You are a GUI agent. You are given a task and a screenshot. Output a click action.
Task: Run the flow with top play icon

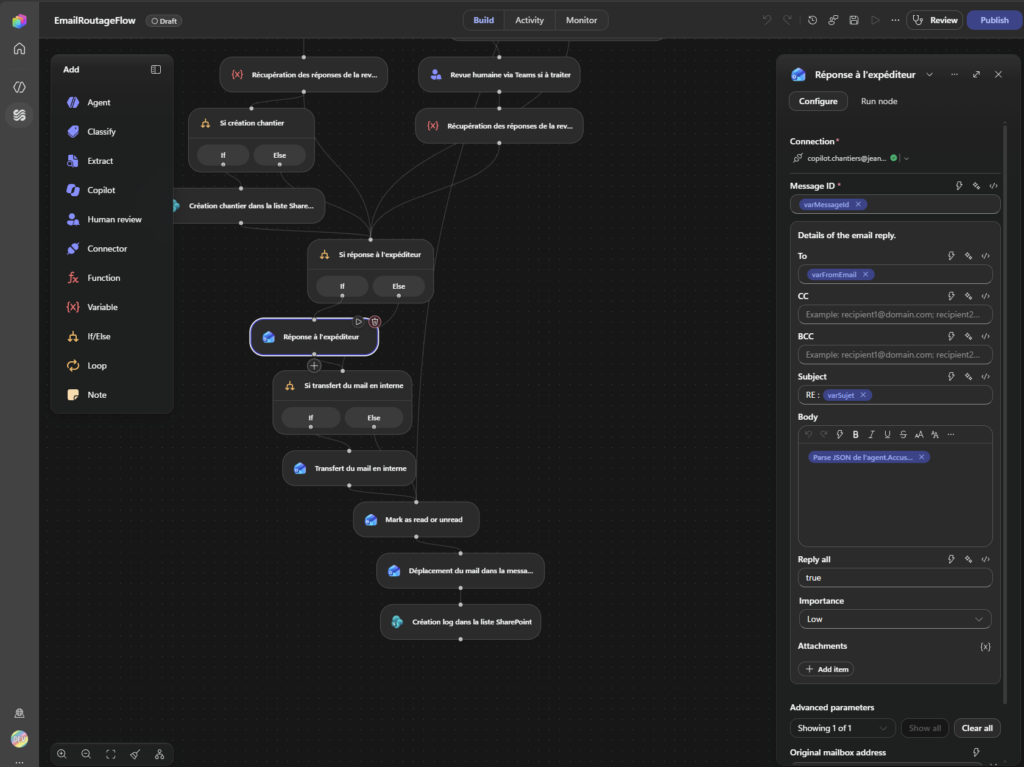pyautogui.click(x=875, y=20)
